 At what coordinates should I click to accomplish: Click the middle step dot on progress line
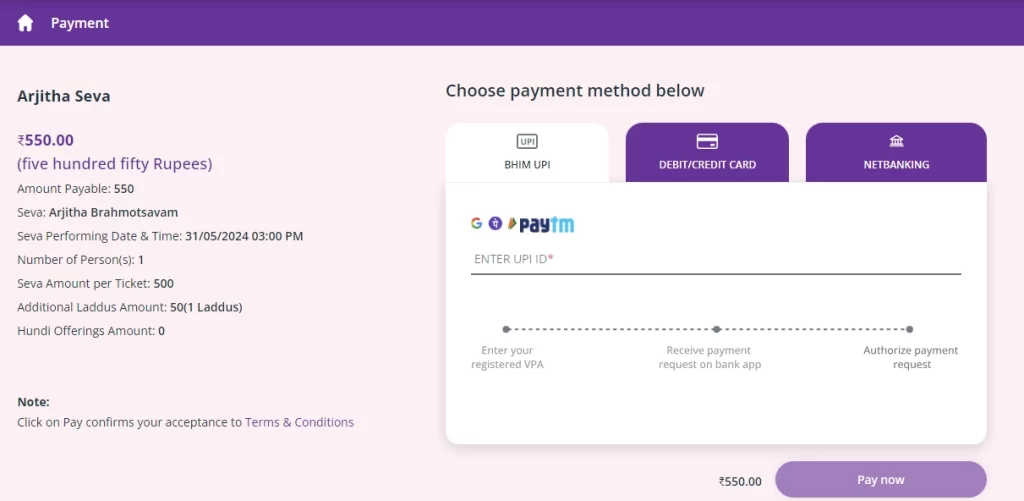coord(716,329)
